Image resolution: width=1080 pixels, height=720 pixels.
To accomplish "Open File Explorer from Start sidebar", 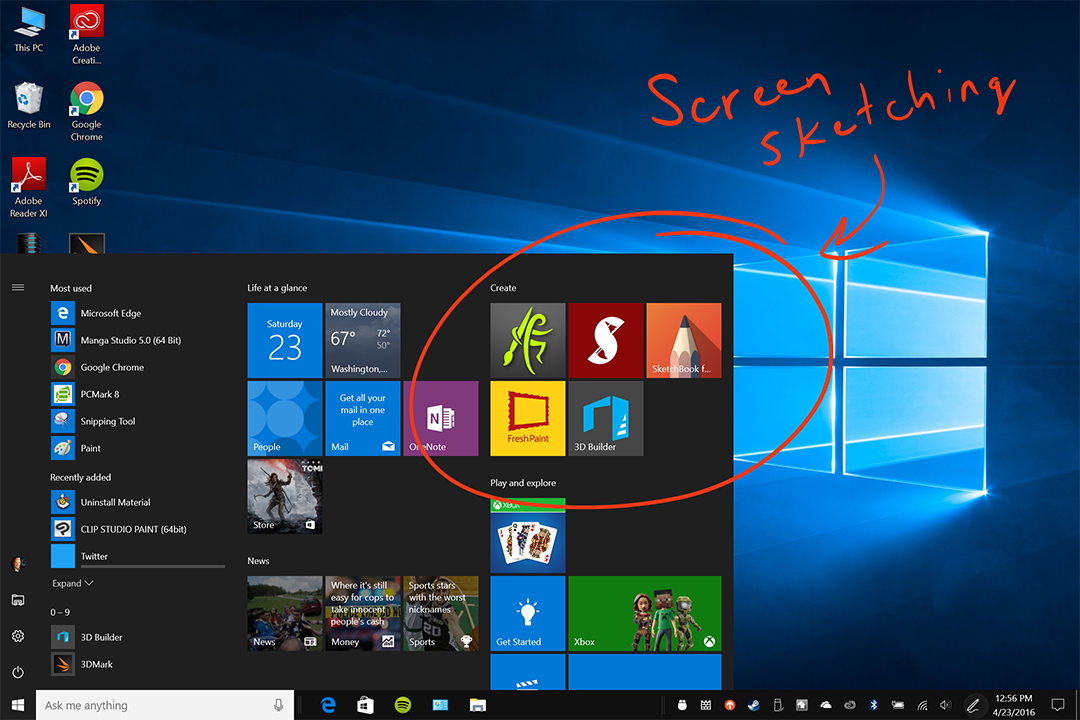I will click(18, 600).
